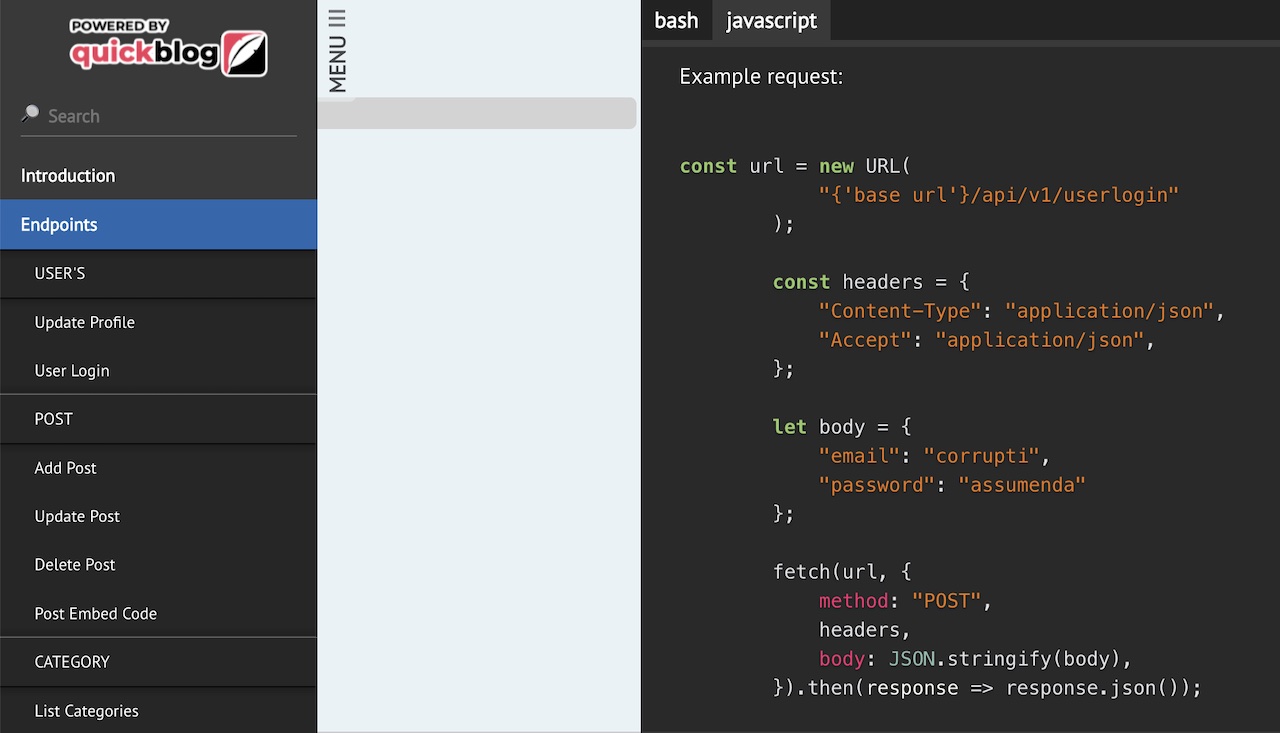The height and width of the screenshot is (733, 1280).
Task: Click the search magnifier icon
Action: click(x=29, y=112)
